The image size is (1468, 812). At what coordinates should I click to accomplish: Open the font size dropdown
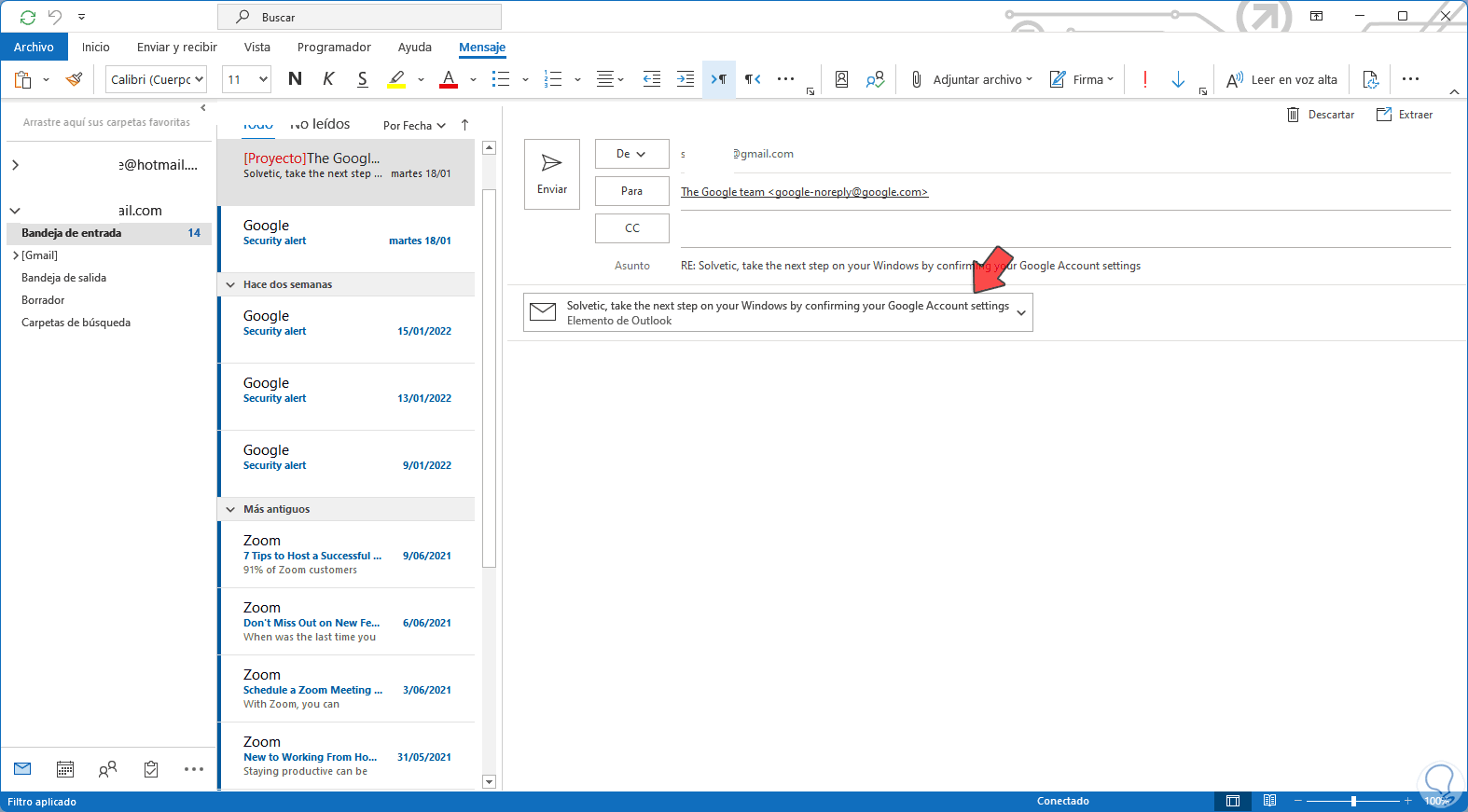click(x=263, y=80)
